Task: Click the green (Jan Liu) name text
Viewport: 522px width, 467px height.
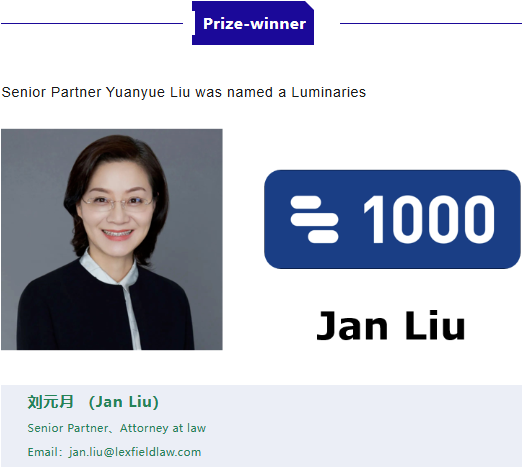Action: coord(124,402)
